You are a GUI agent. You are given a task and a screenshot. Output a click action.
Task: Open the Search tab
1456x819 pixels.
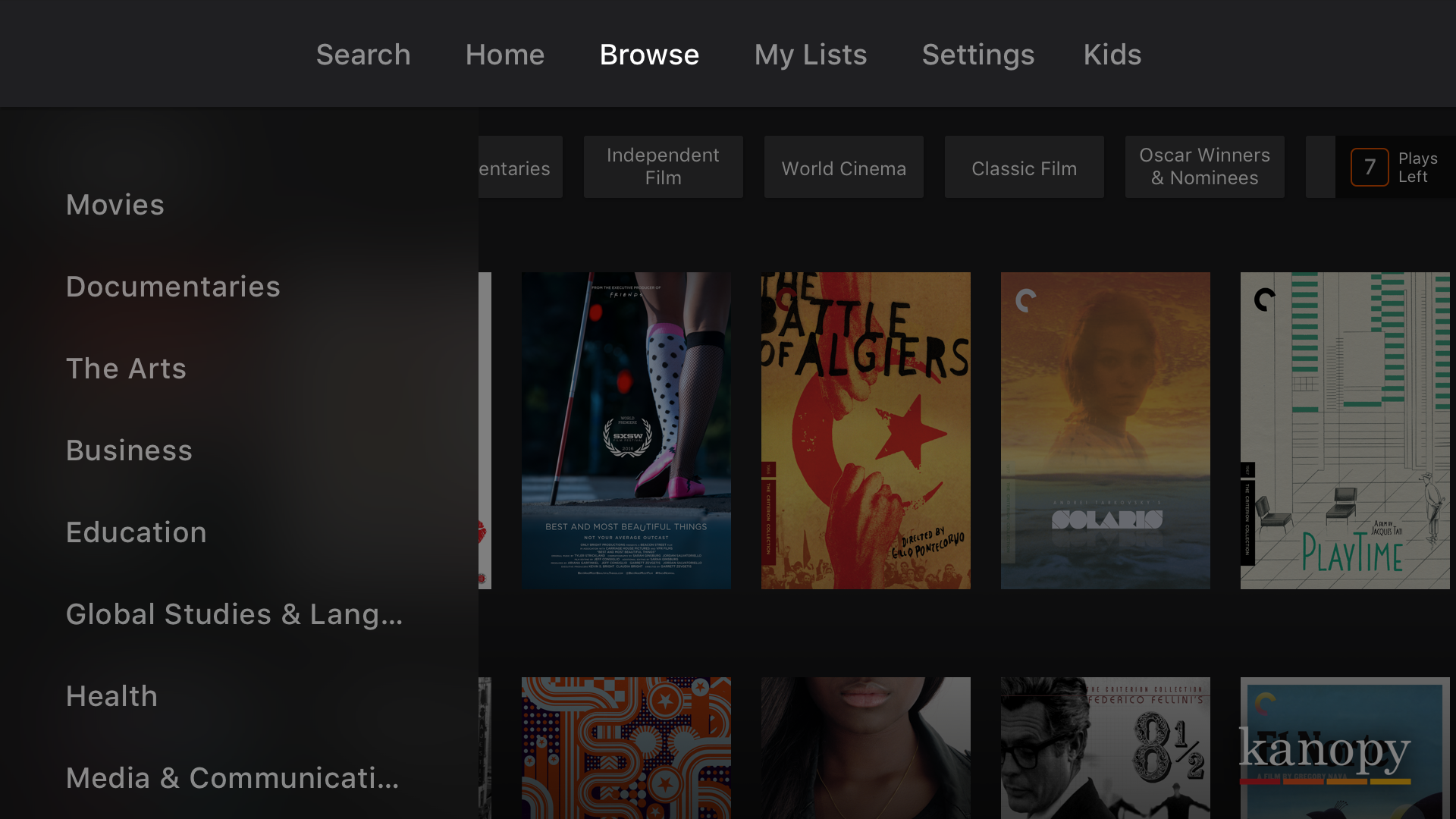click(x=363, y=55)
